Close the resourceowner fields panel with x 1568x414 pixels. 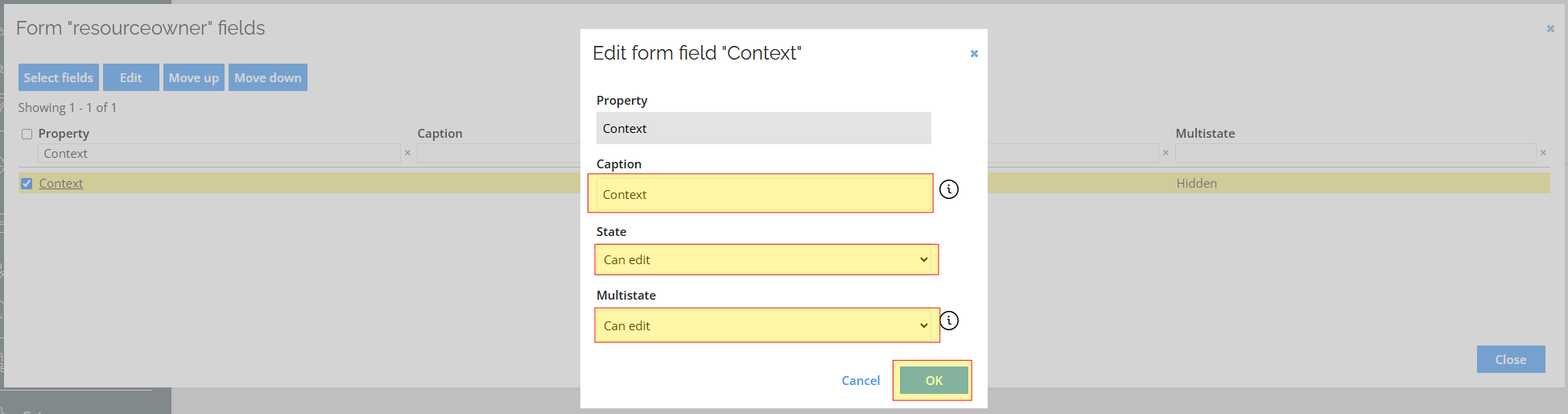tap(1550, 28)
